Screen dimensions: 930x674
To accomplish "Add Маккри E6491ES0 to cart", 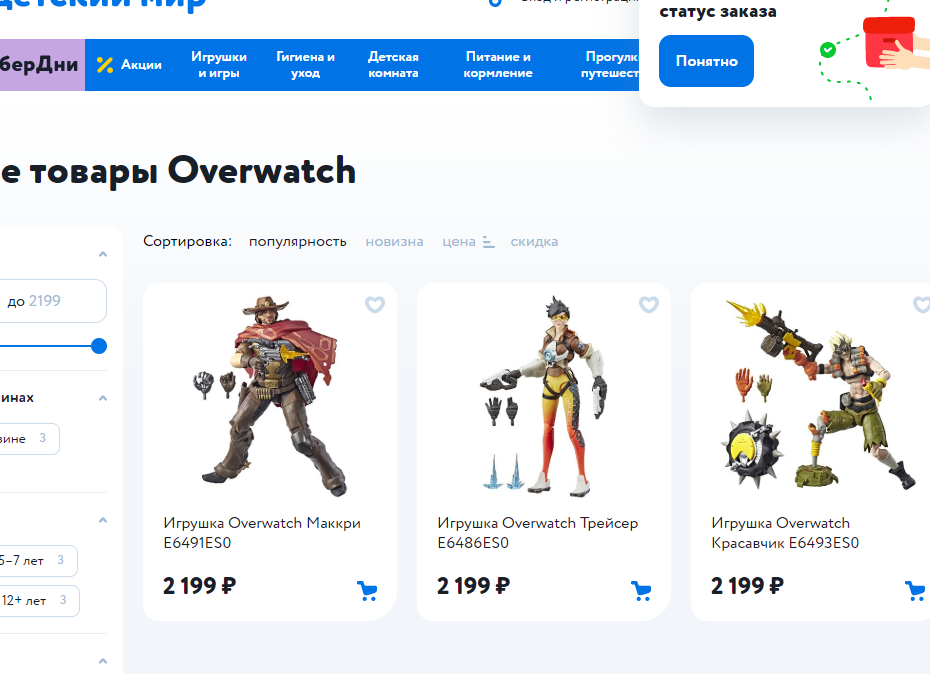I will coord(367,590).
